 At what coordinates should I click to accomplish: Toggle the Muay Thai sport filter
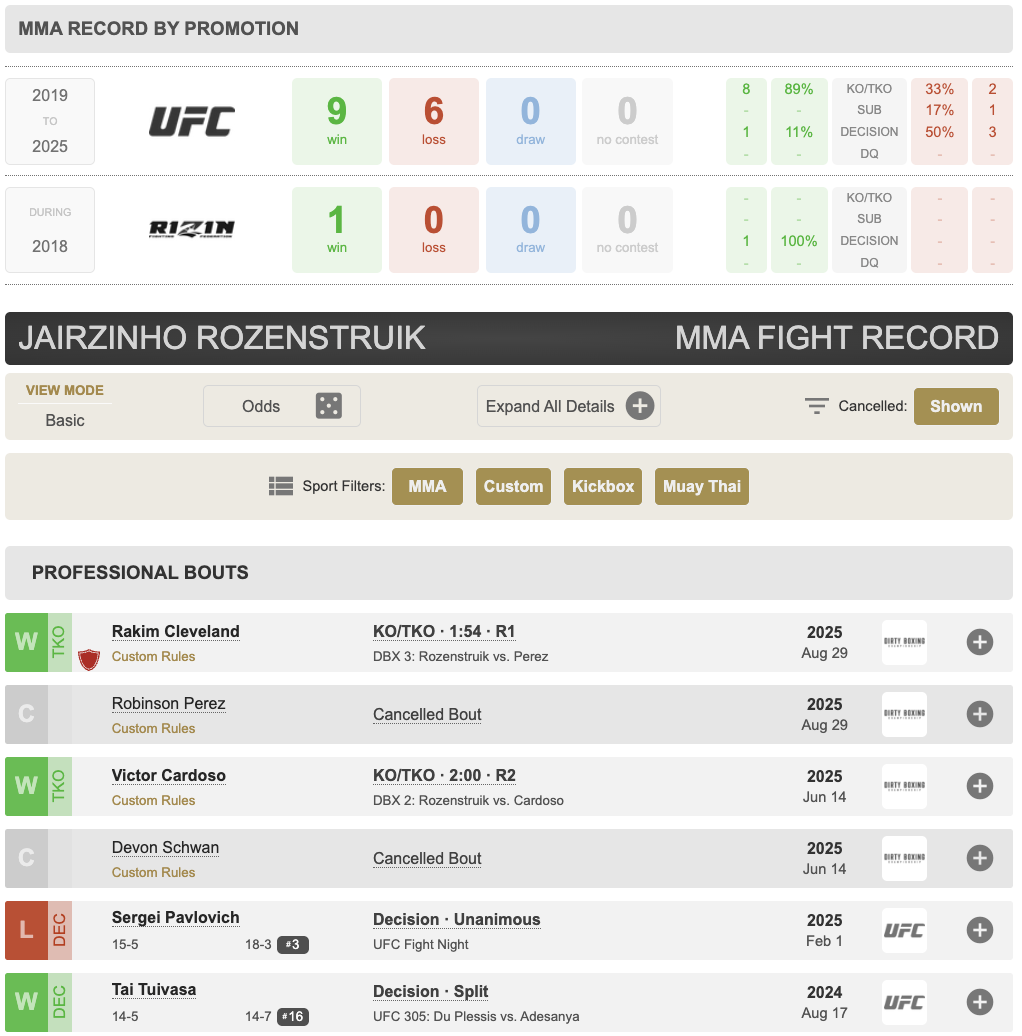701,487
